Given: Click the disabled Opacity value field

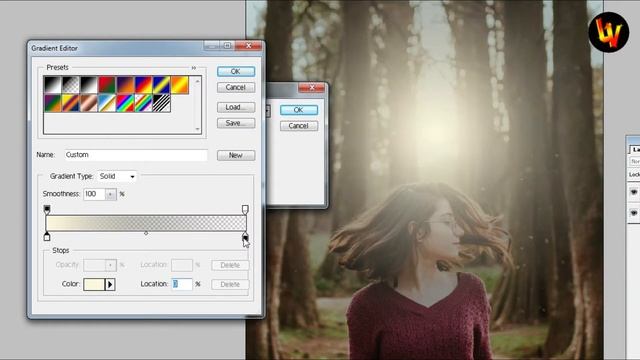Looking at the screenshot, I should [x=95, y=265].
